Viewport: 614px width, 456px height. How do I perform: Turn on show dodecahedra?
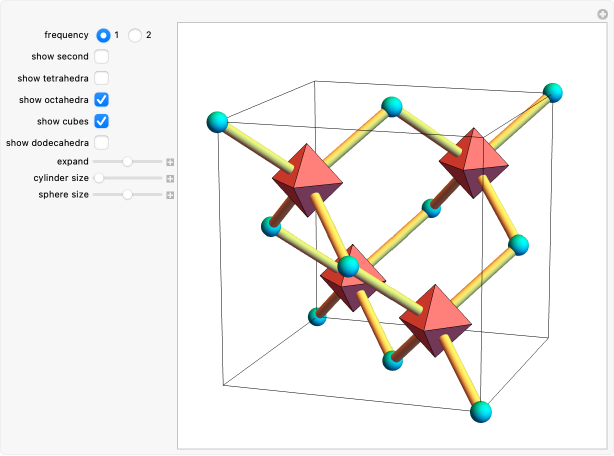coord(102,143)
